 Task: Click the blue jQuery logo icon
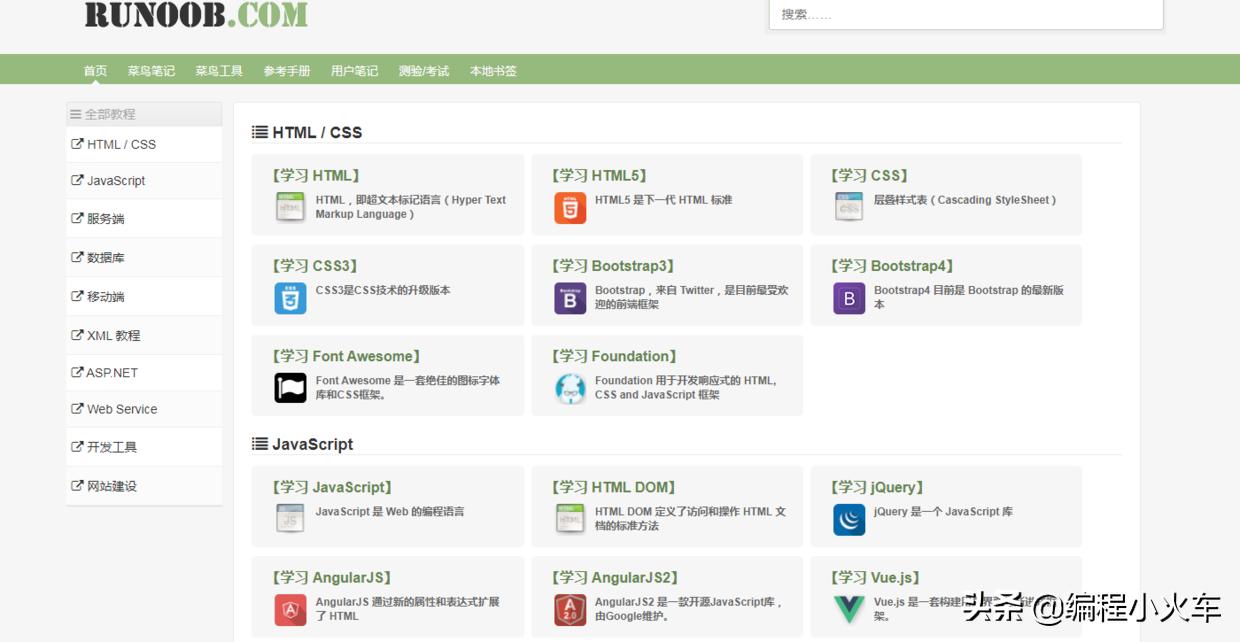pos(849,520)
